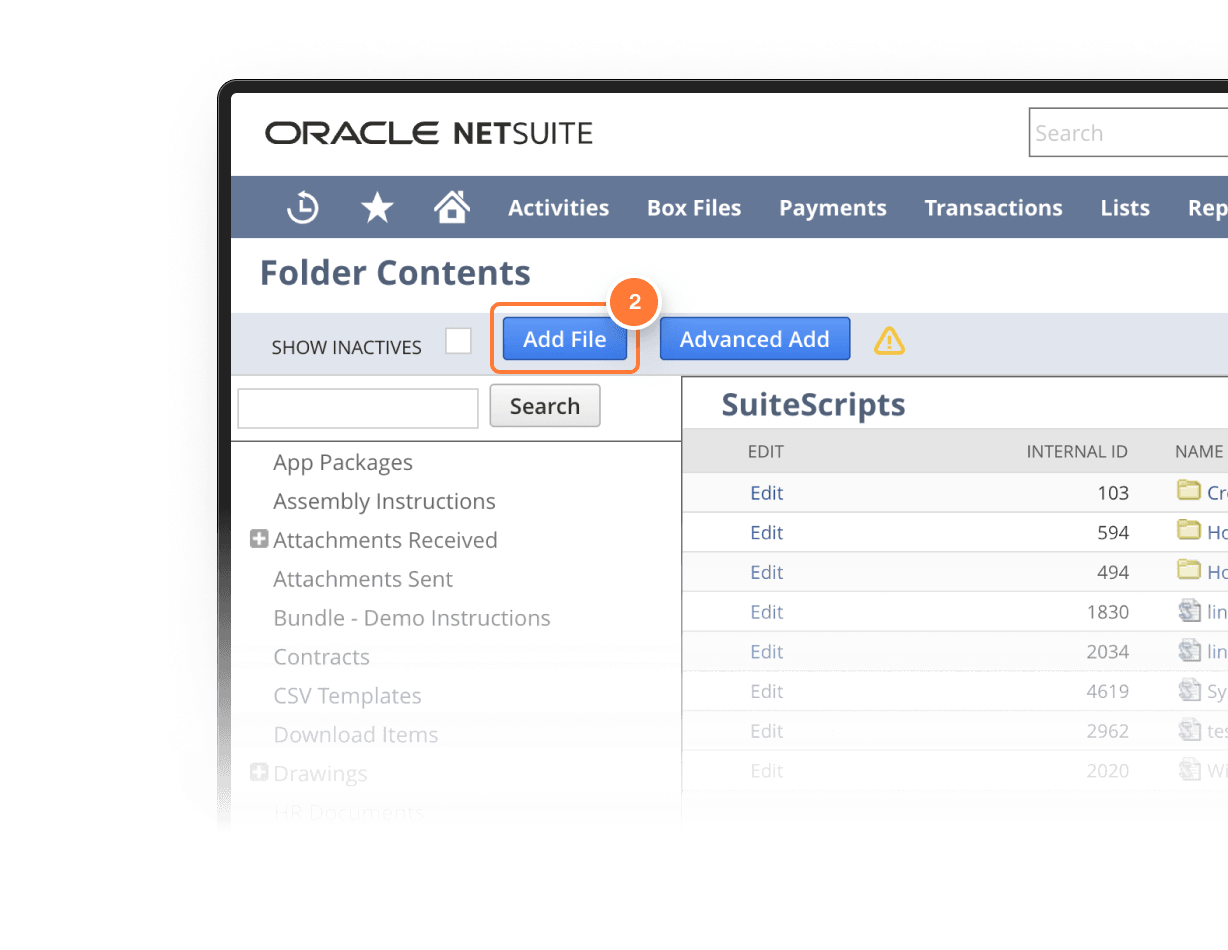Click the Folder Contents page title
Screen dimensions: 1228x950
(x=395, y=273)
